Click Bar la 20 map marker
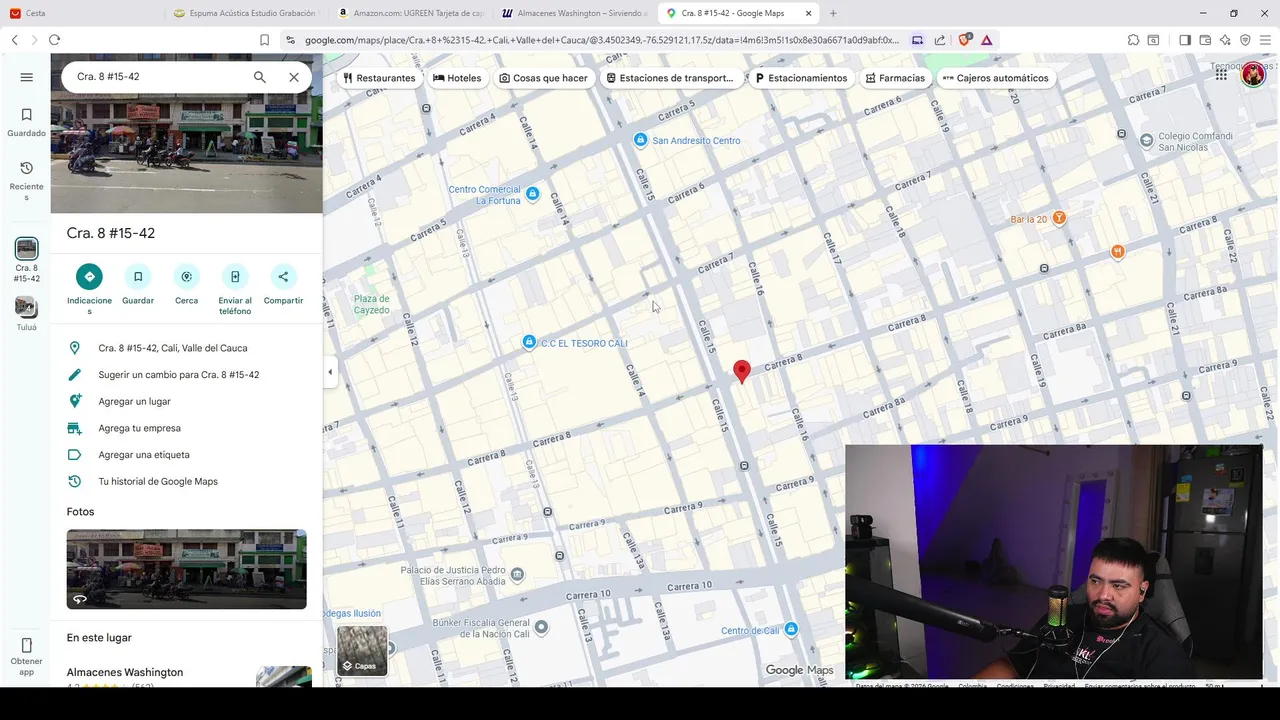The image size is (1280, 720). (x=1059, y=218)
